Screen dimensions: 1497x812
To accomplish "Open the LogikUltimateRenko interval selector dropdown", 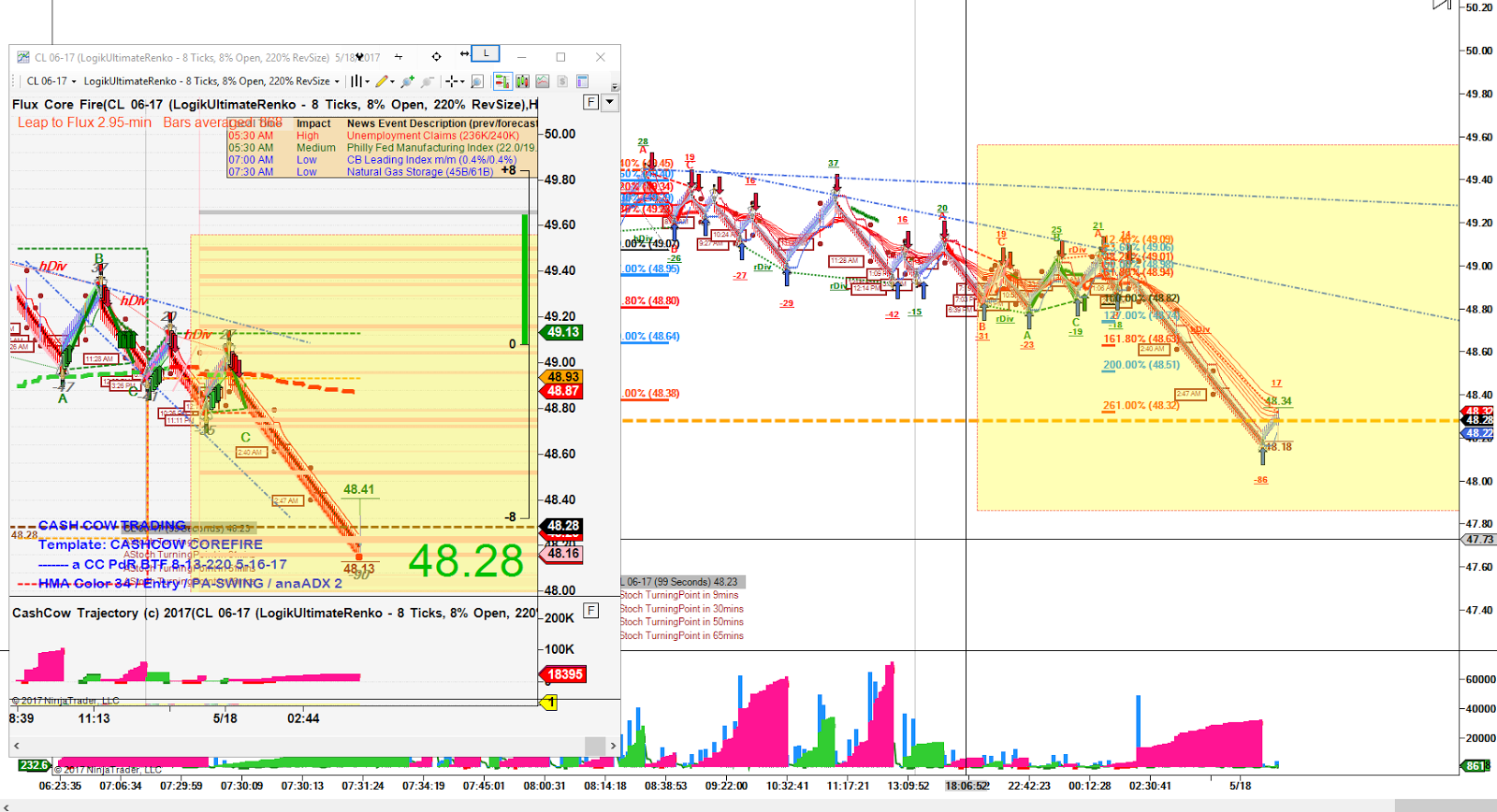I will point(211,81).
